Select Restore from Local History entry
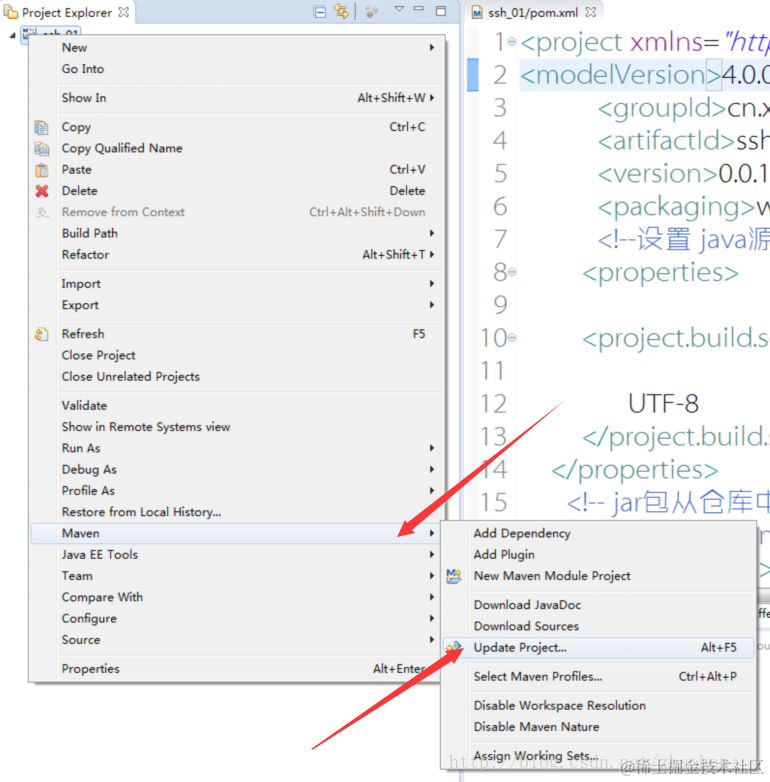This screenshot has width=770, height=782. [x=237, y=512]
